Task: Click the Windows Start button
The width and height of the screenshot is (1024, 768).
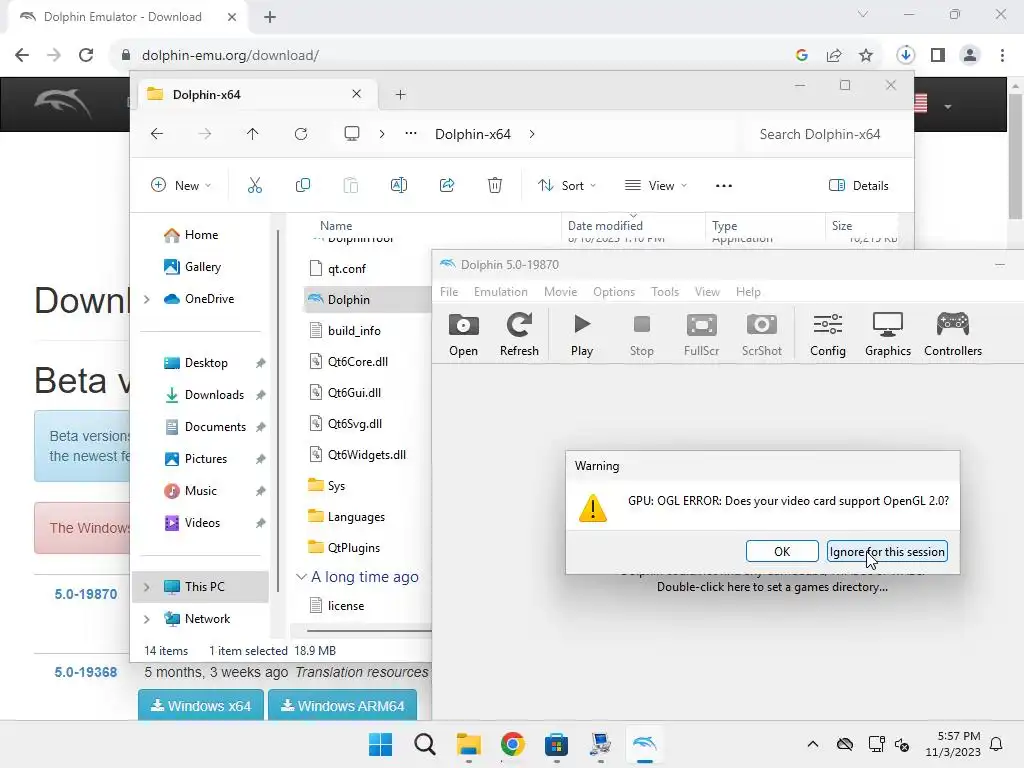Action: point(381,744)
